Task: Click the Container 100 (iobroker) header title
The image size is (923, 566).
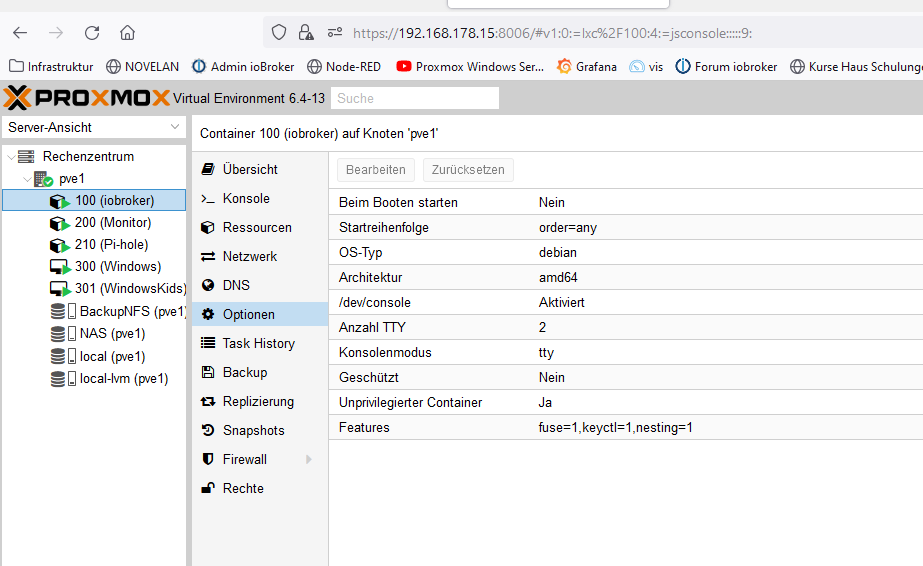Action: pyautogui.click(x=319, y=134)
